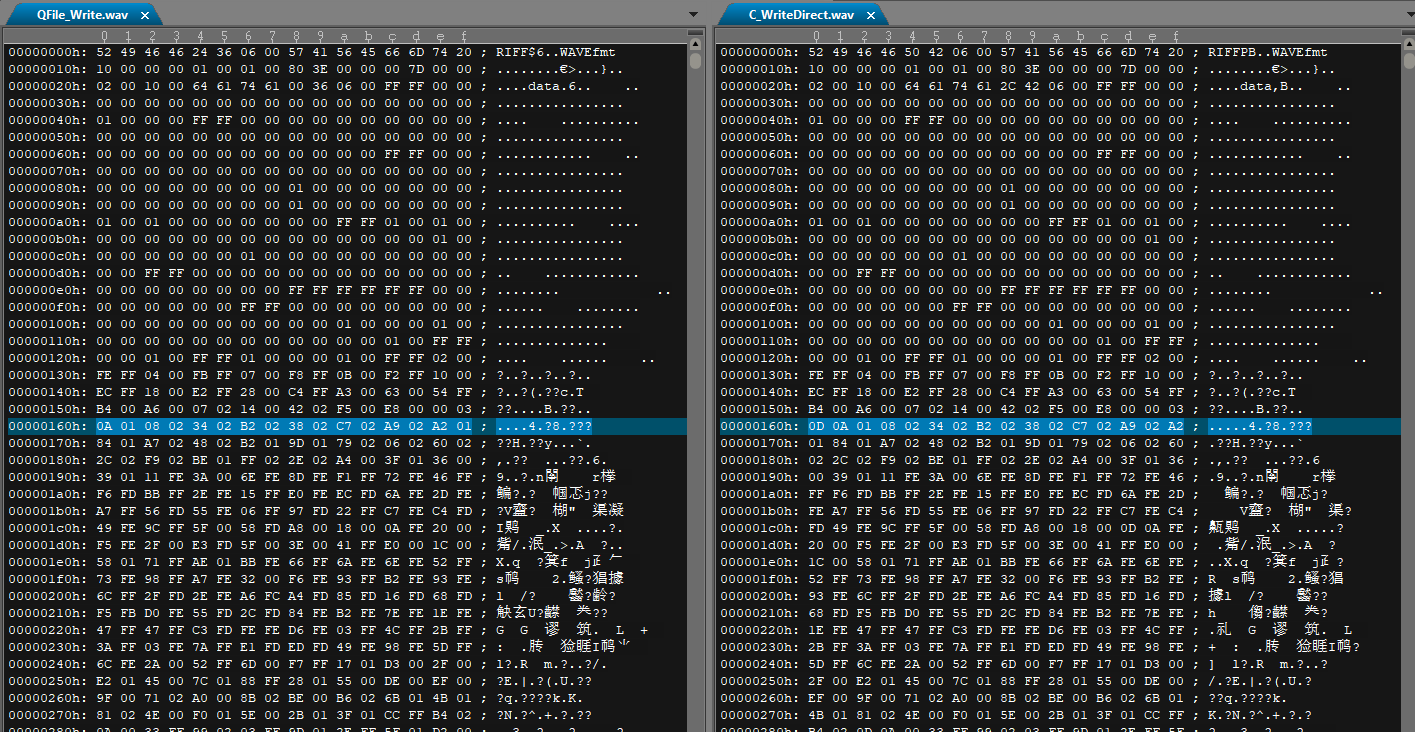
Task: Select highlighted row 00000160h in QFile_Write.wav
Action: point(346,427)
